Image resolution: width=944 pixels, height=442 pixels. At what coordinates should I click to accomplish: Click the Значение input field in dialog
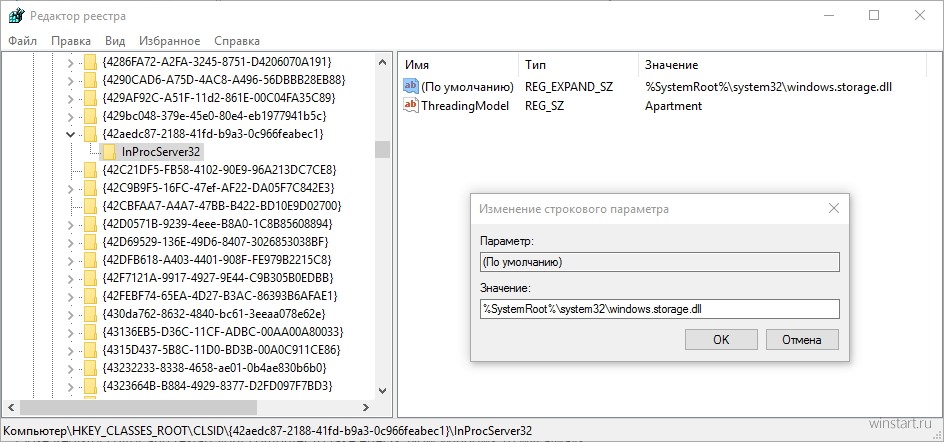coord(659,309)
